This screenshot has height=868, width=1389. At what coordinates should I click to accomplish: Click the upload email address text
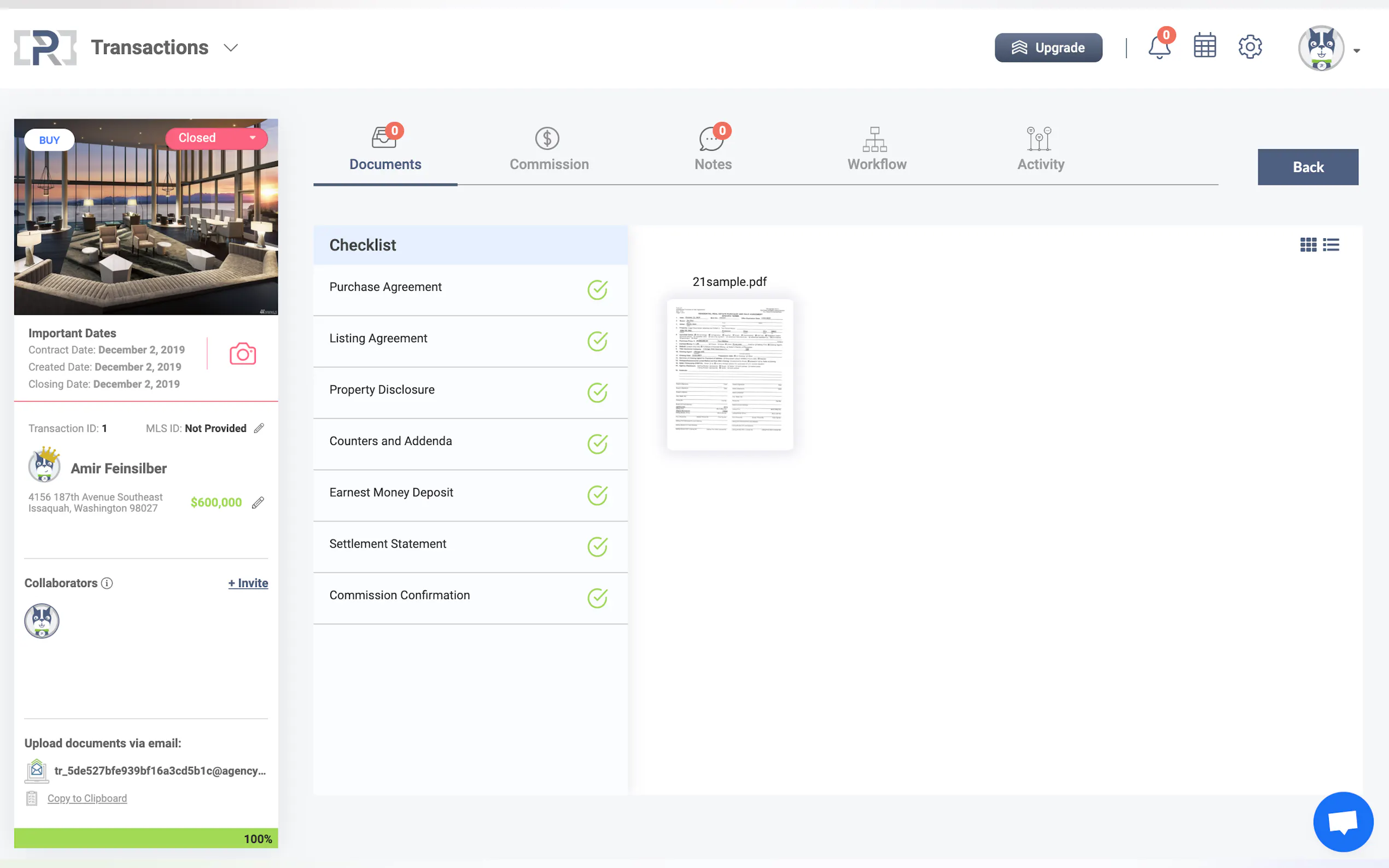coord(160,770)
